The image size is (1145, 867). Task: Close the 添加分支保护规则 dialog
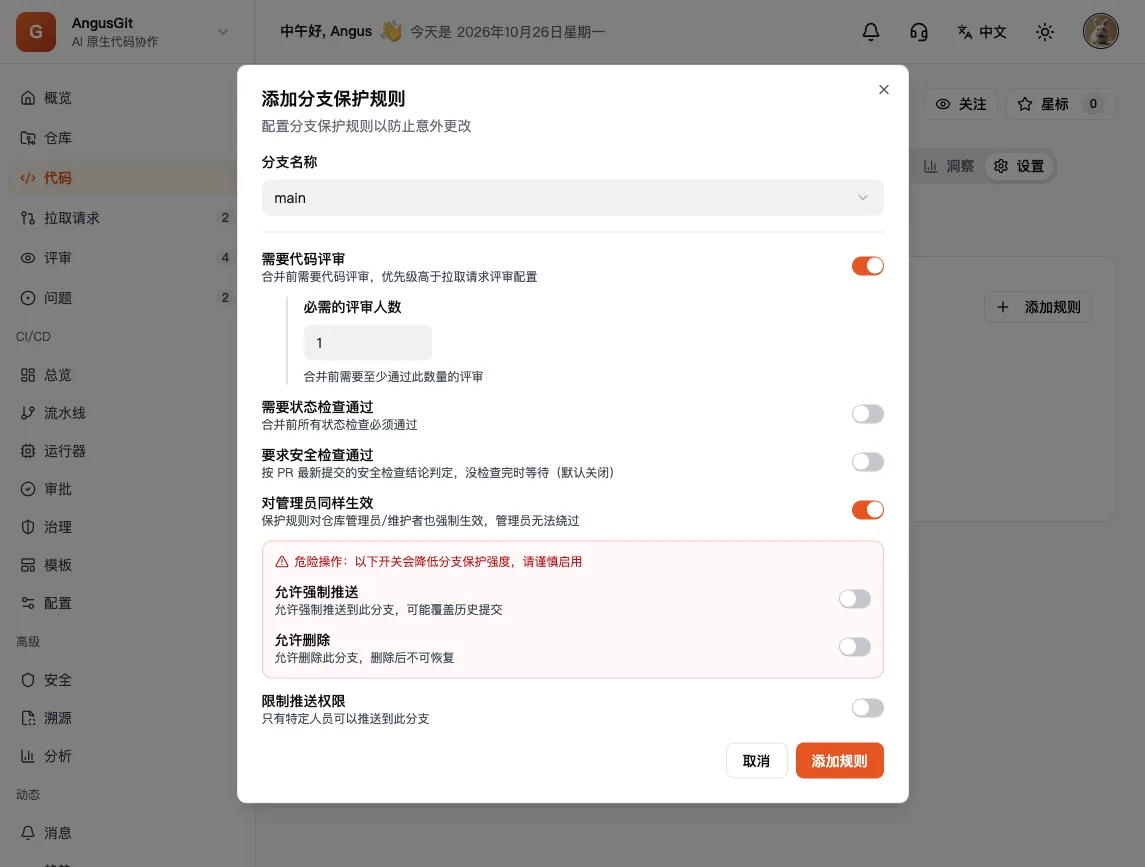pyautogui.click(x=884, y=89)
